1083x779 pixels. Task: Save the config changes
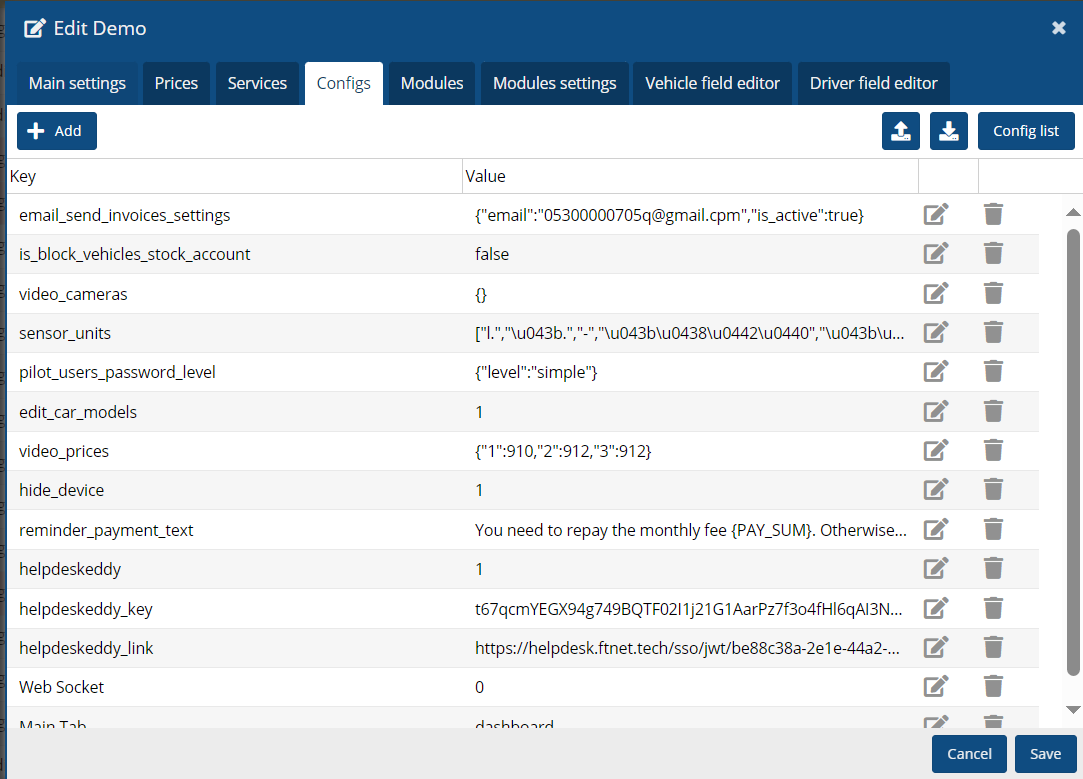point(1045,754)
